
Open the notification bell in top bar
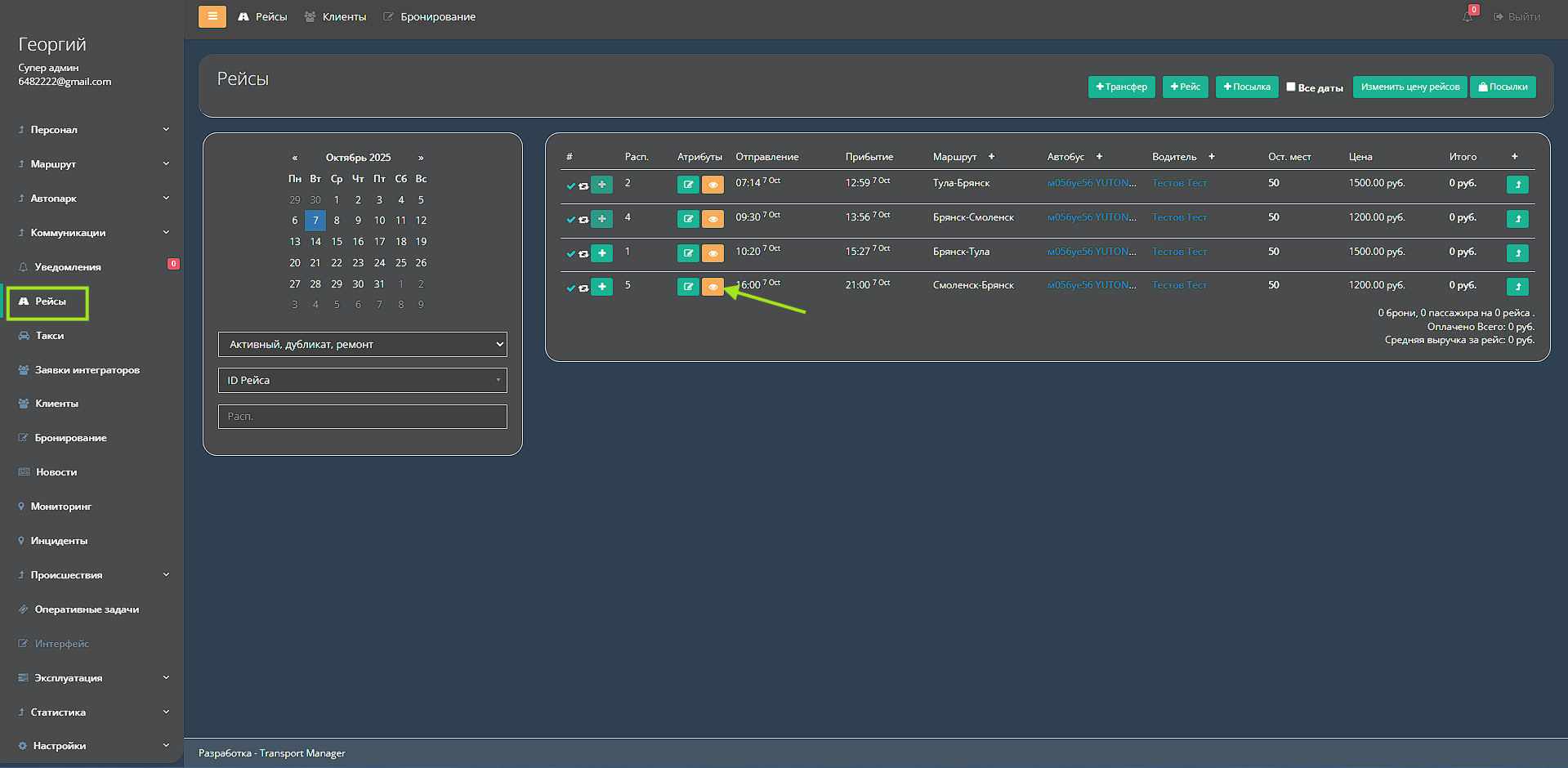click(1467, 16)
